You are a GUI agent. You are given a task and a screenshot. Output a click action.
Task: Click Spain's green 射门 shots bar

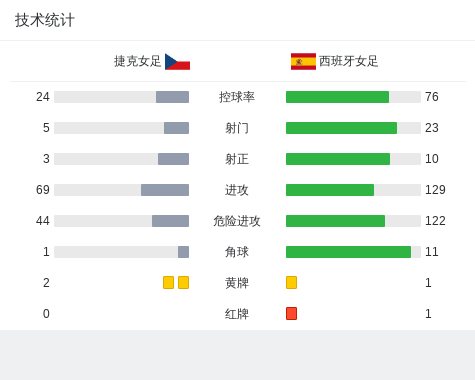click(341, 128)
